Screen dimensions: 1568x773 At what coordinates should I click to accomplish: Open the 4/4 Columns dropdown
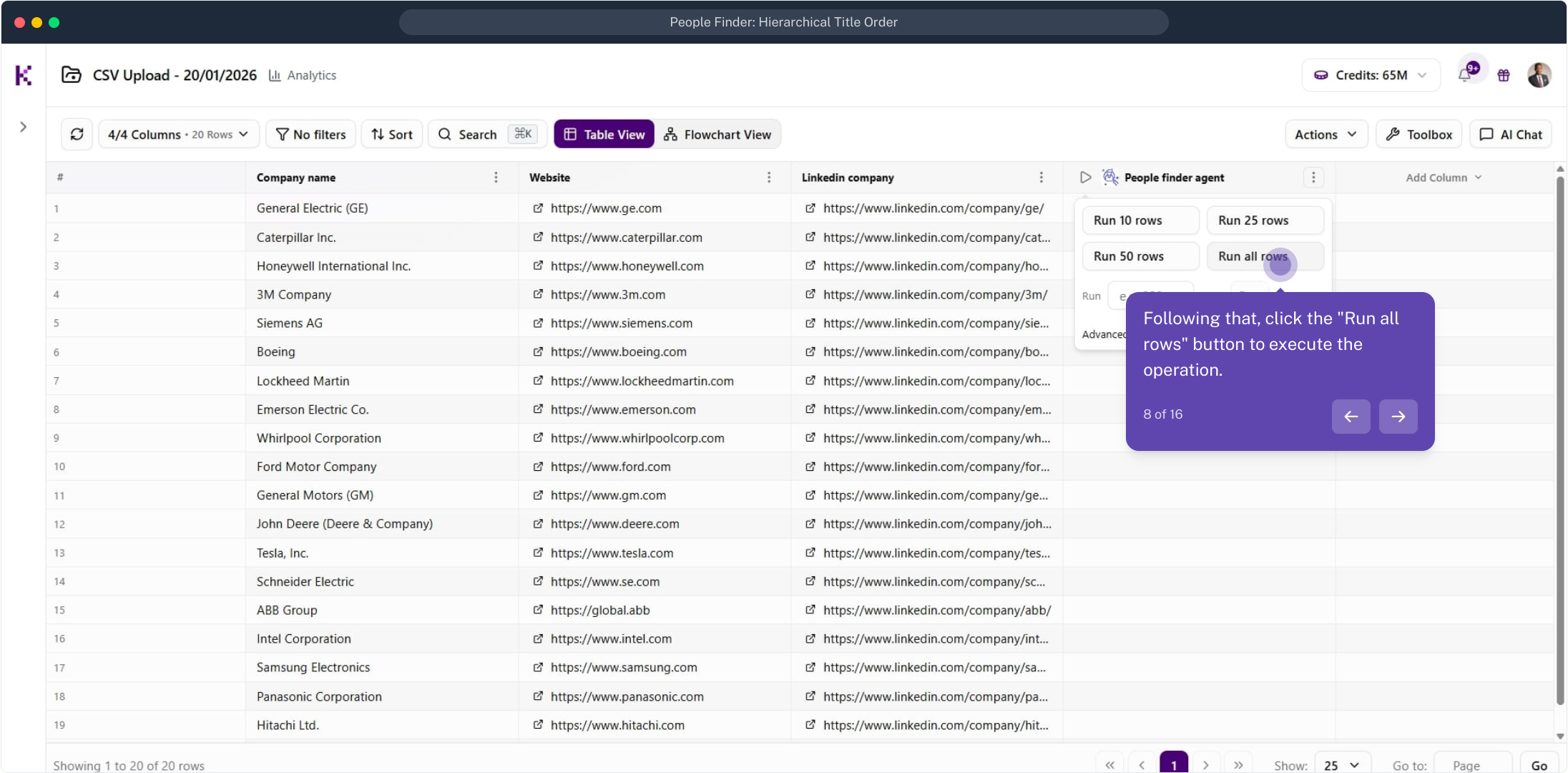[178, 135]
